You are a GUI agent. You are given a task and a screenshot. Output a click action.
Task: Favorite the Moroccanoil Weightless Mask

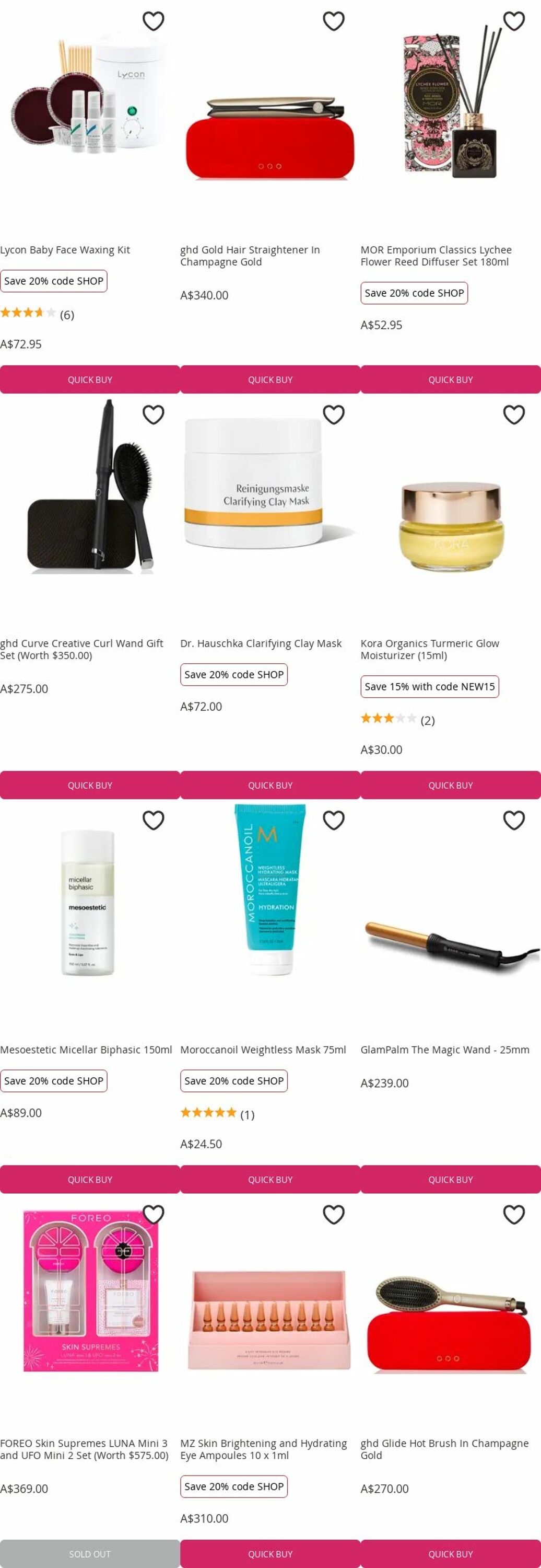coord(334,821)
